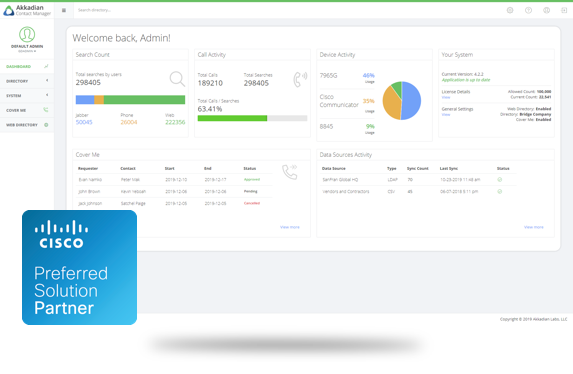Click the blue slice of device pie chart

[x=411, y=101]
